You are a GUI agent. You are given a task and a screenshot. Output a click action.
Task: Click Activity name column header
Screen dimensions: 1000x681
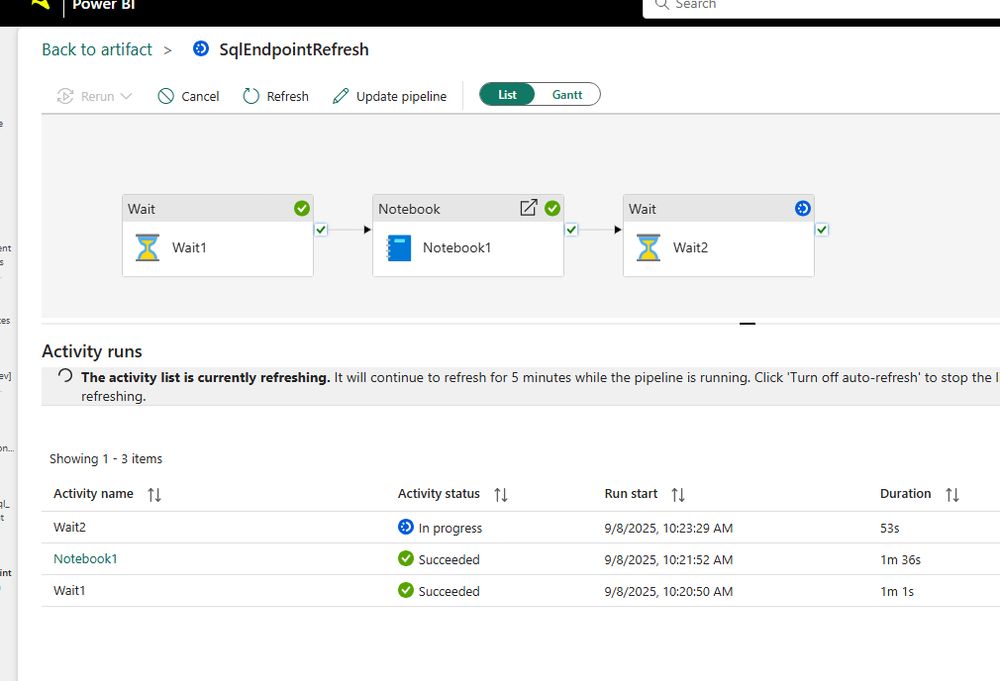pyautogui.click(x=93, y=494)
